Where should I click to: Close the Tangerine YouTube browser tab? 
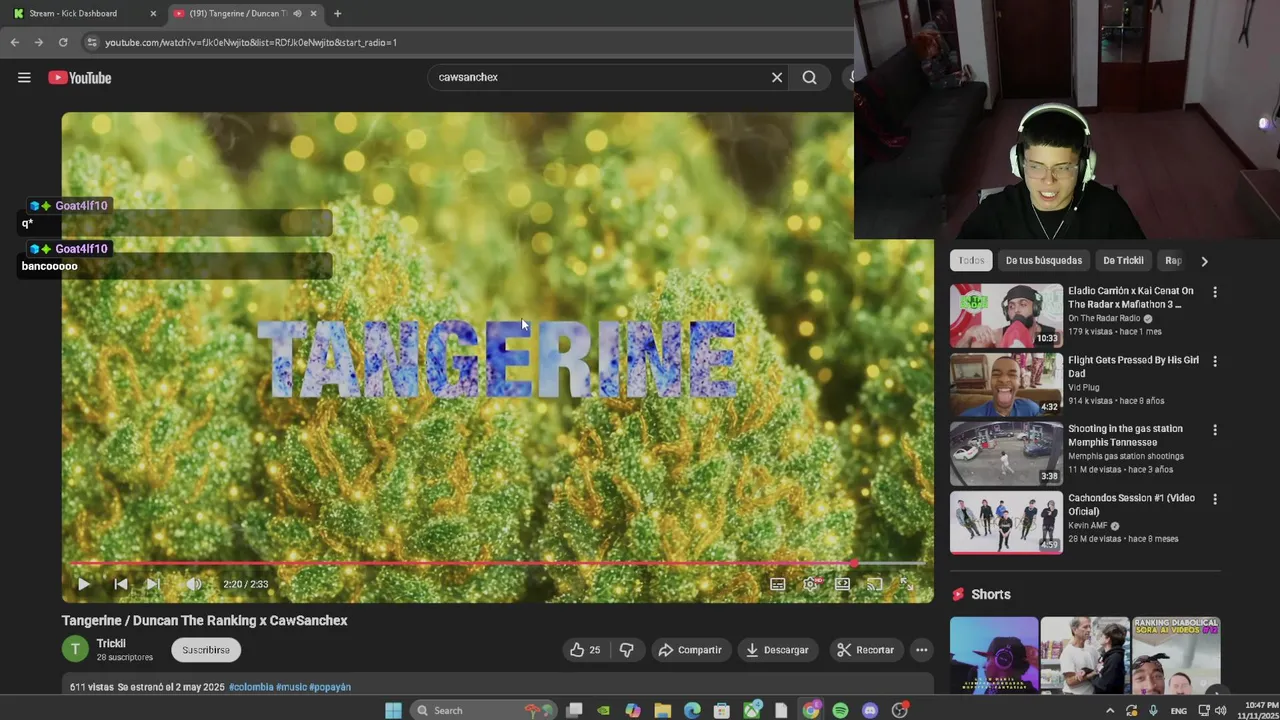coord(313,13)
